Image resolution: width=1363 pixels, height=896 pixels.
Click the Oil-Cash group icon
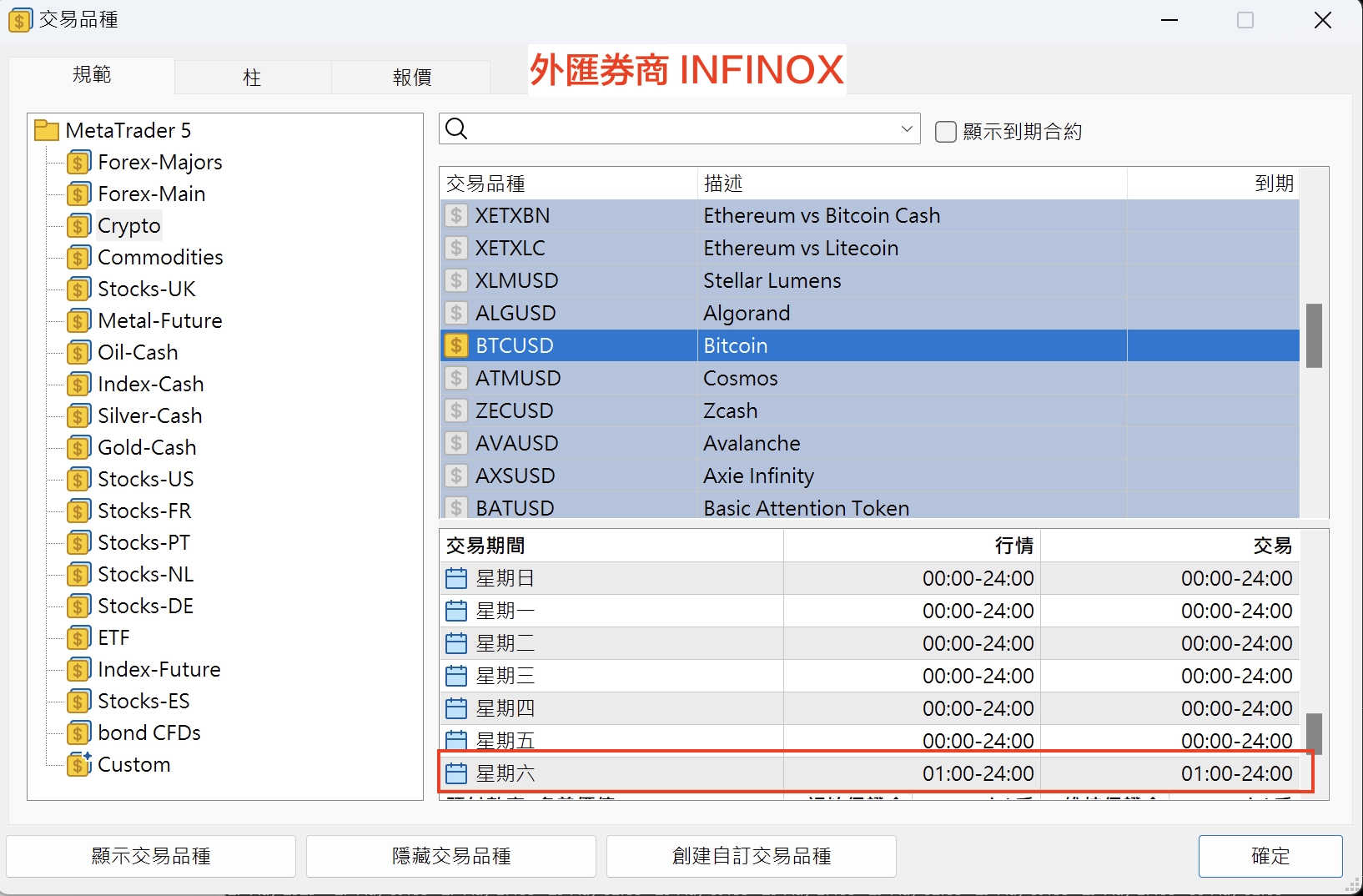click(x=78, y=353)
